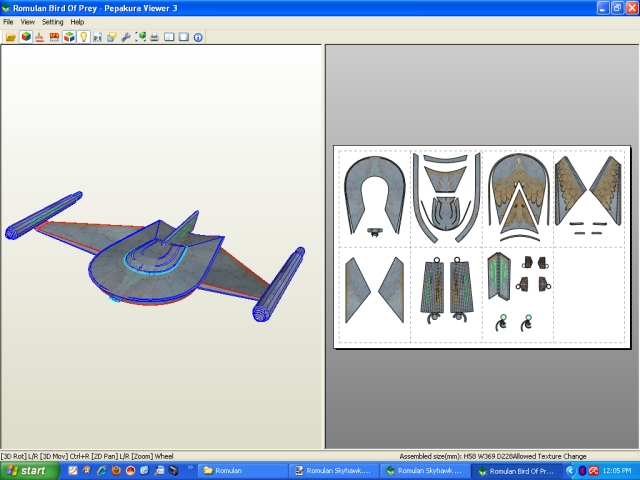The image size is (640, 480).
Task: Open the blue info about icon
Action: 198,37
